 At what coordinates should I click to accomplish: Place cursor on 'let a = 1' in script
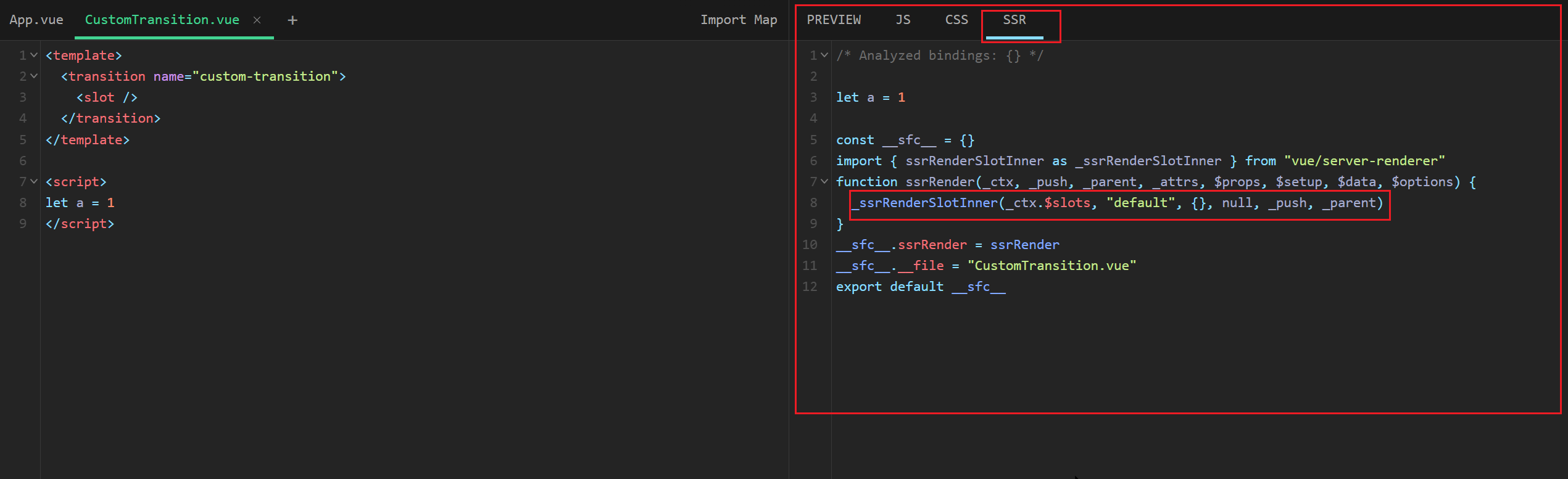click(x=80, y=203)
